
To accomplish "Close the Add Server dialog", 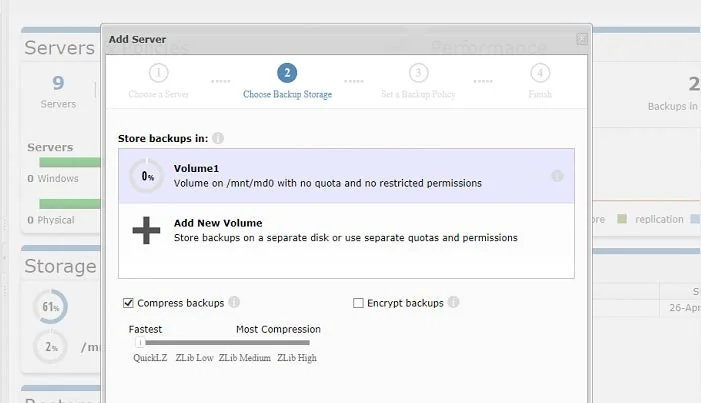I will click(582, 39).
